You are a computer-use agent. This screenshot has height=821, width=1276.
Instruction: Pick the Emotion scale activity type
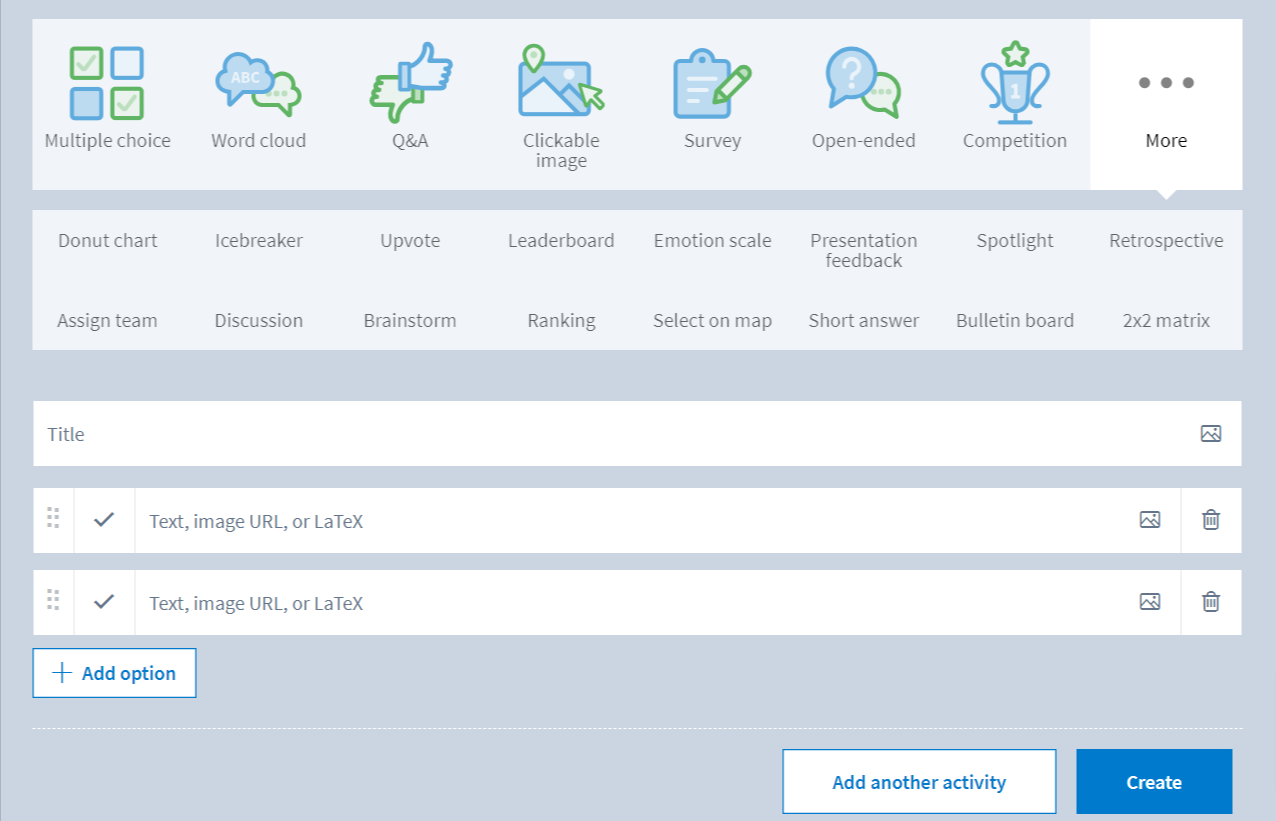point(712,241)
